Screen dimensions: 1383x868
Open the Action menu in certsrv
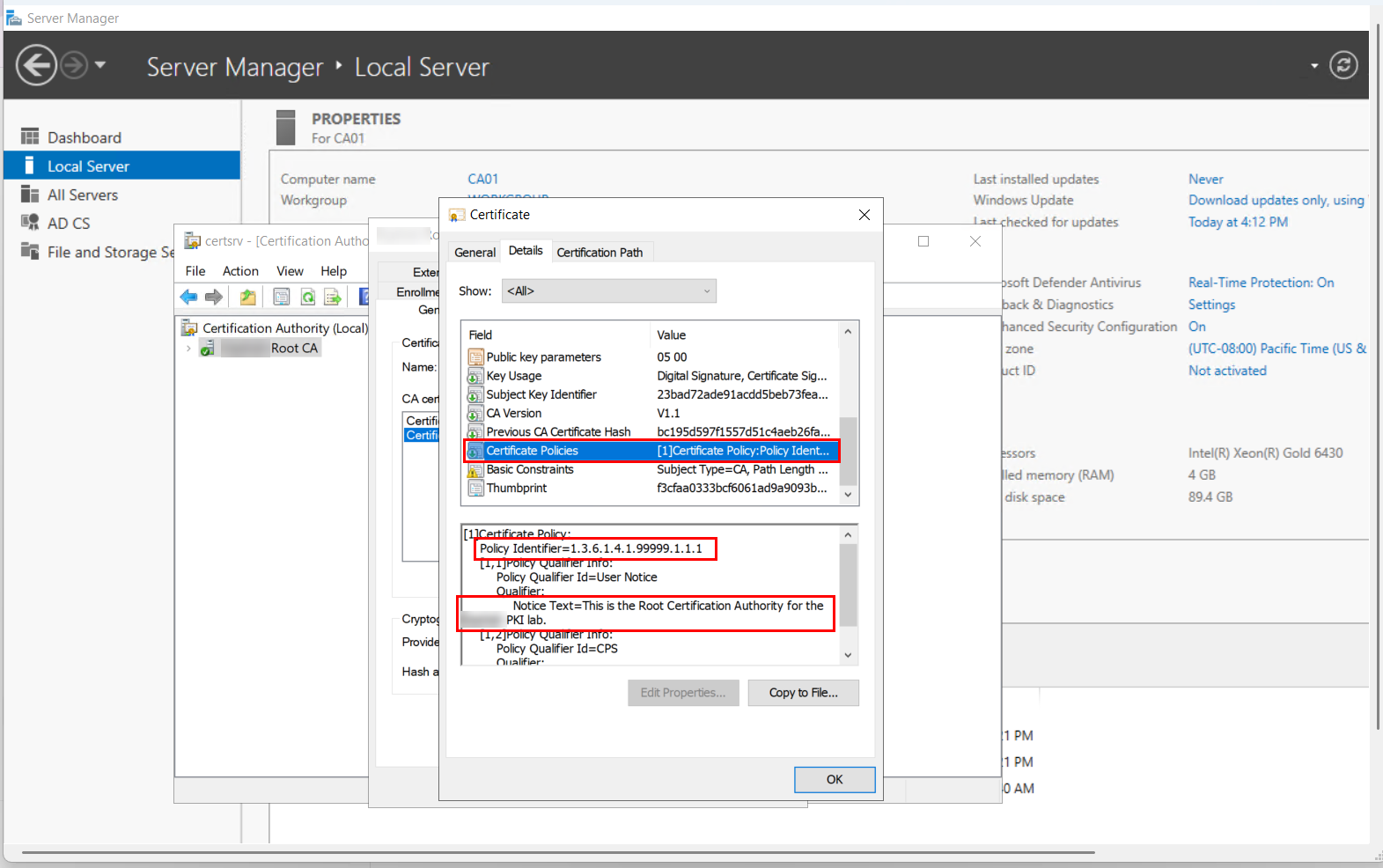click(x=240, y=271)
